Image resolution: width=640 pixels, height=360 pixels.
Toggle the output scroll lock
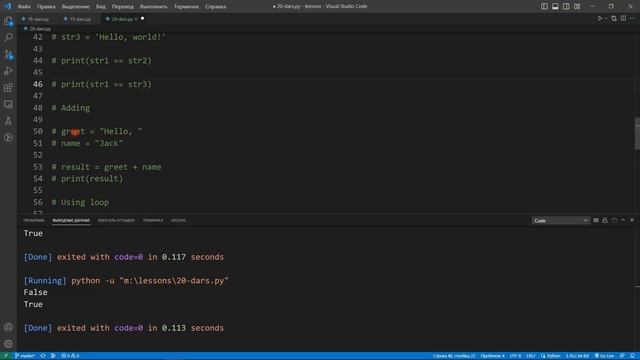tap(605, 220)
